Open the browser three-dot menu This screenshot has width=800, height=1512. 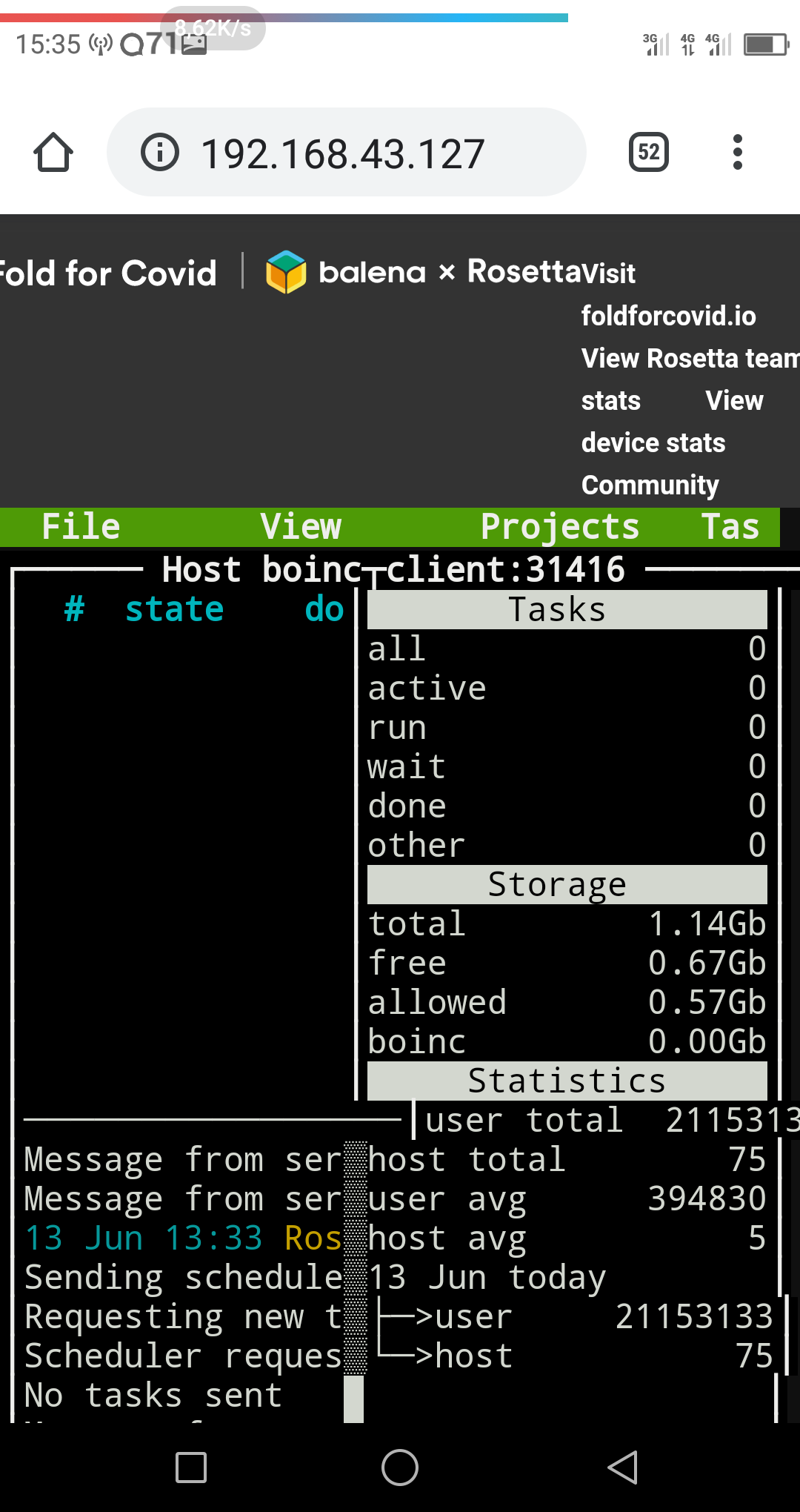(737, 153)
